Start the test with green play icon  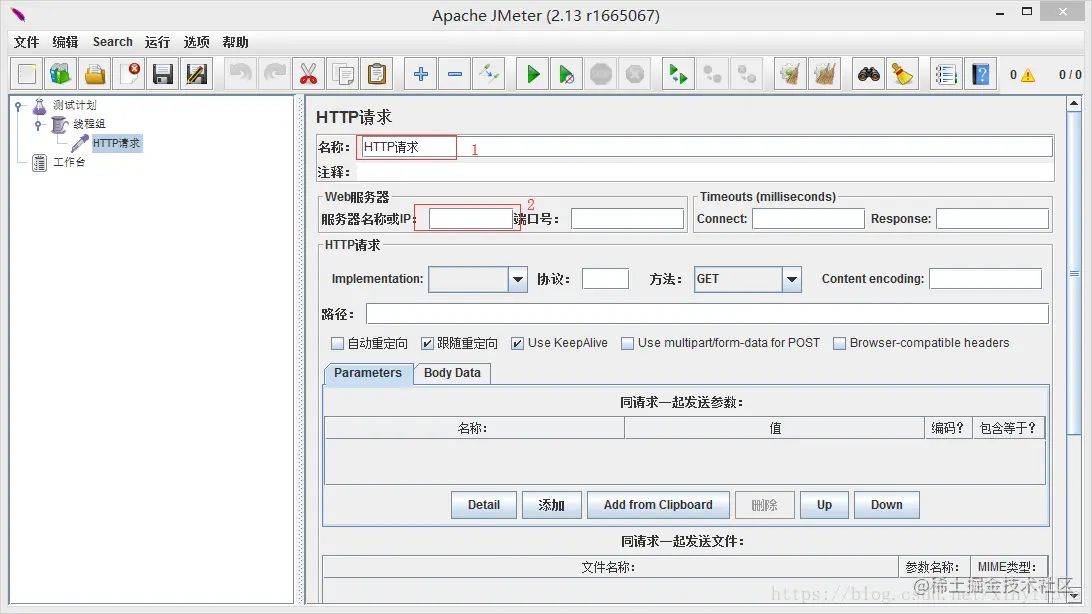(x=533, y=74)
